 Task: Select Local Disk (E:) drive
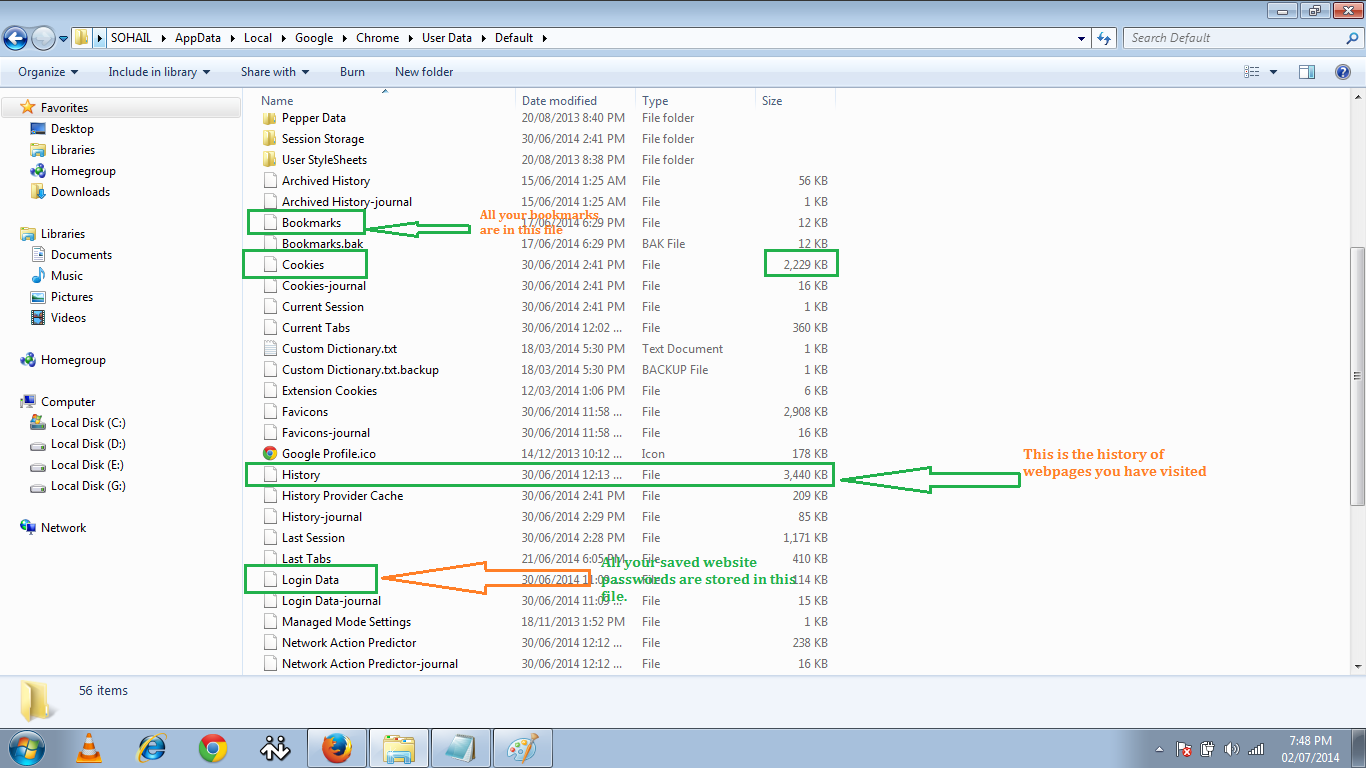[88, 465]
